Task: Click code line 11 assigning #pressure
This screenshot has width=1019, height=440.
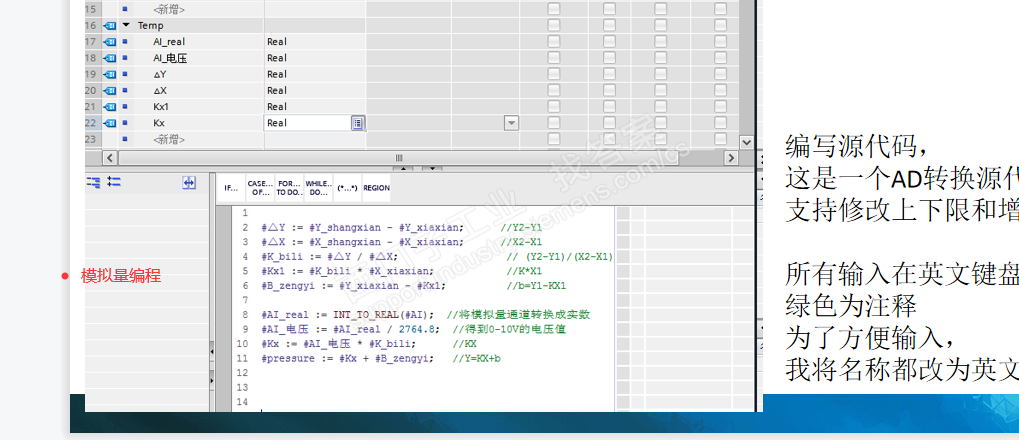Action: pyautogui.click(x=348, y=358)
